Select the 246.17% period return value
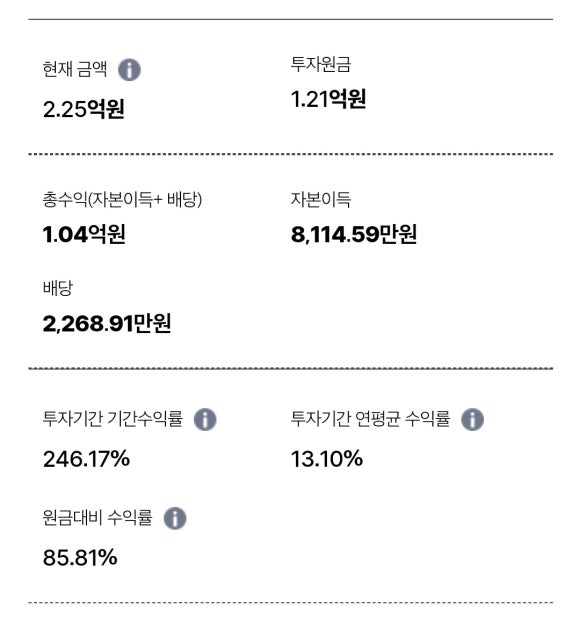Image resolution: width=580 pixels, height=621 pixels. point(86,459)
